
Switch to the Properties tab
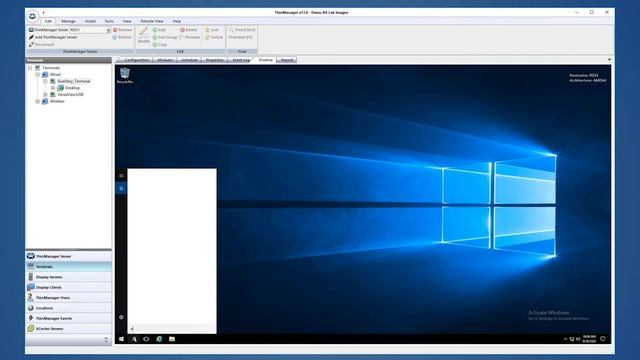214,60
